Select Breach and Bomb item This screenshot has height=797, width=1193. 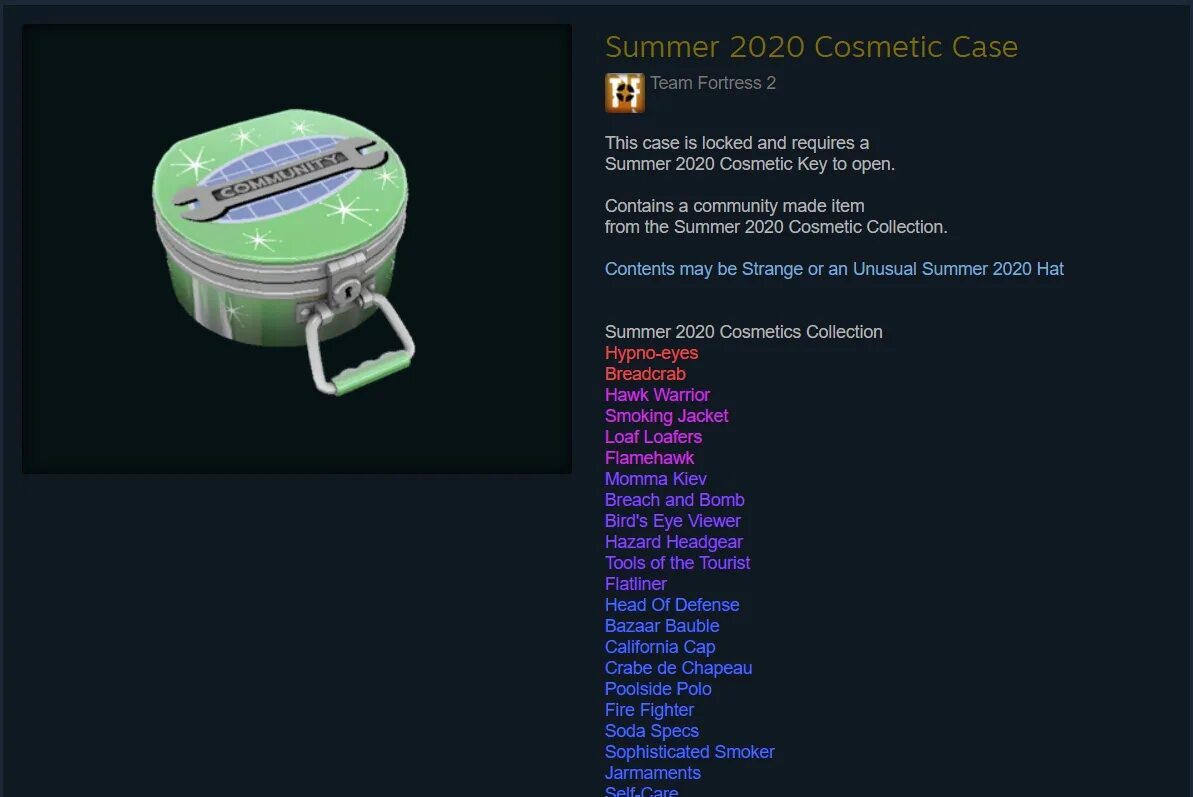pyautogui.click(x=675, y=500)
